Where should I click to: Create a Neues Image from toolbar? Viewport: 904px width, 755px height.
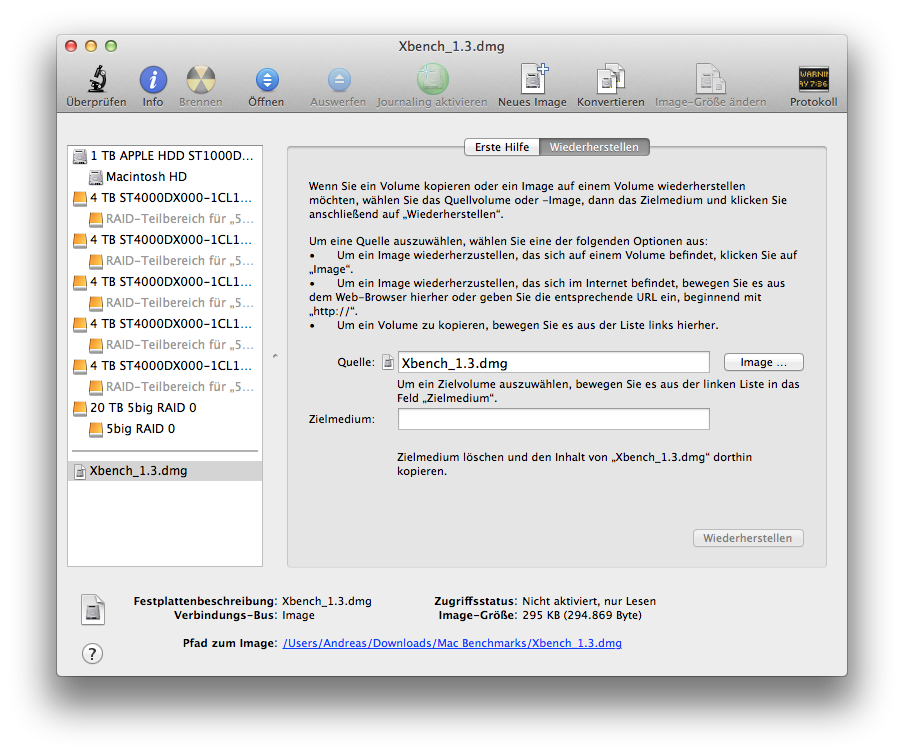coord(534,79)
